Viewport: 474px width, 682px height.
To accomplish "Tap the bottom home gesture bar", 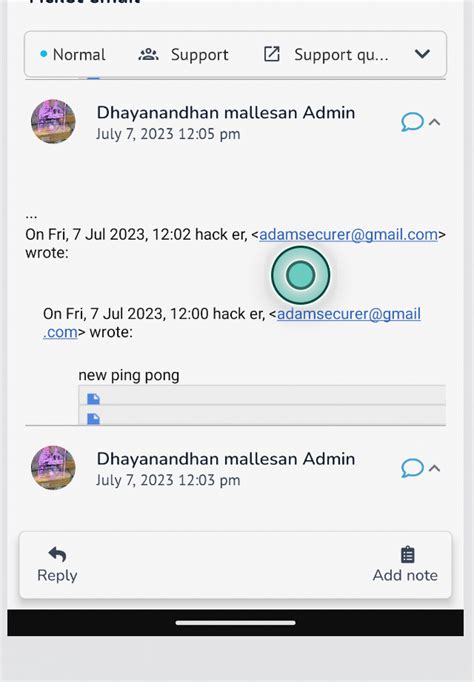I will click(x=235, y=622).
